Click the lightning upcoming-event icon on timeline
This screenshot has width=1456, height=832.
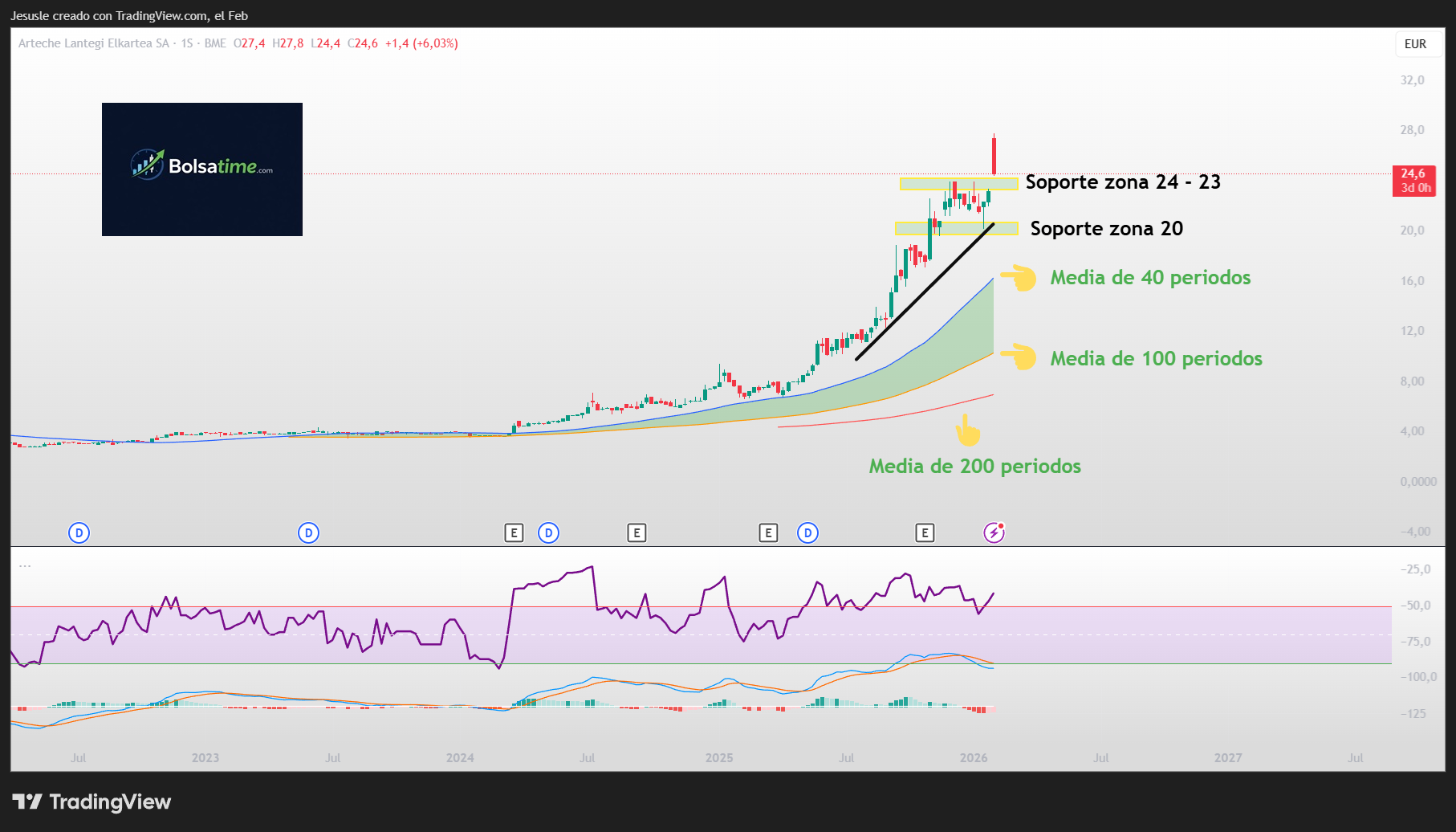click(994, 532)
